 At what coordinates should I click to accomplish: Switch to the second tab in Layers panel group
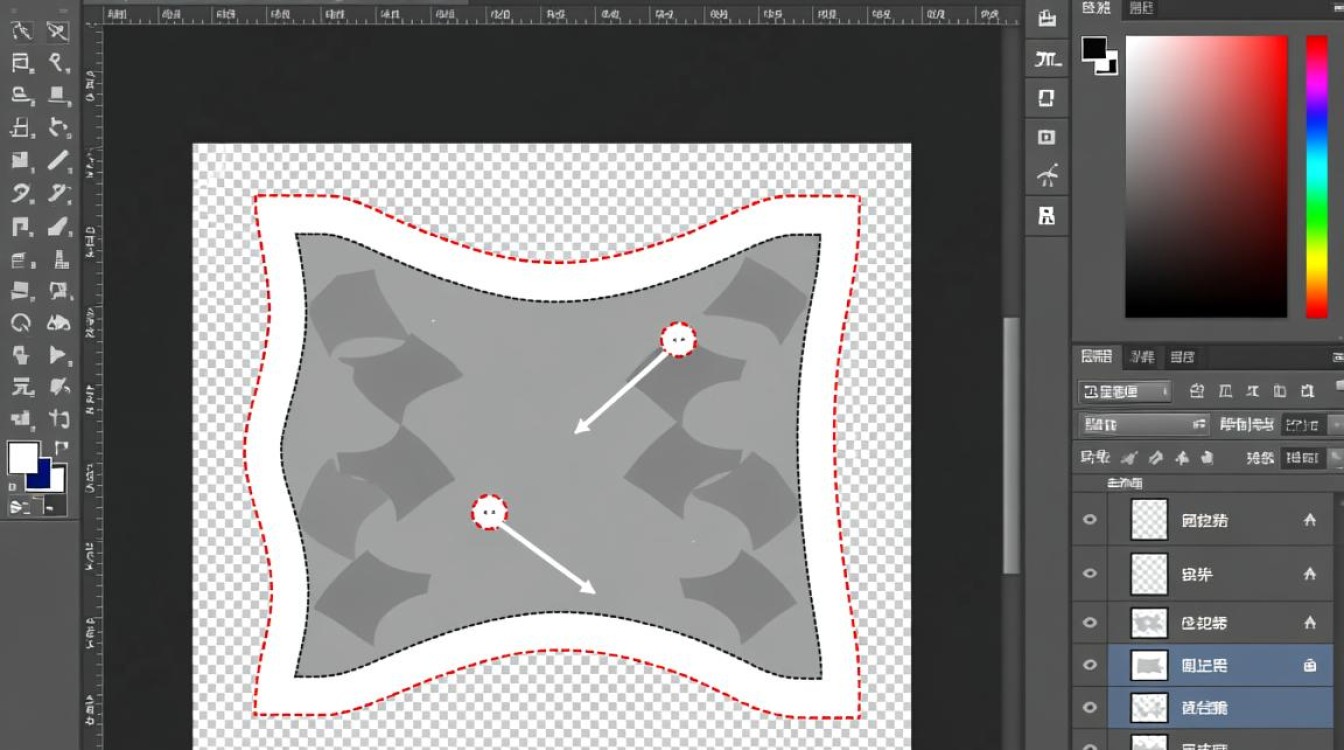pos(1141,357)
